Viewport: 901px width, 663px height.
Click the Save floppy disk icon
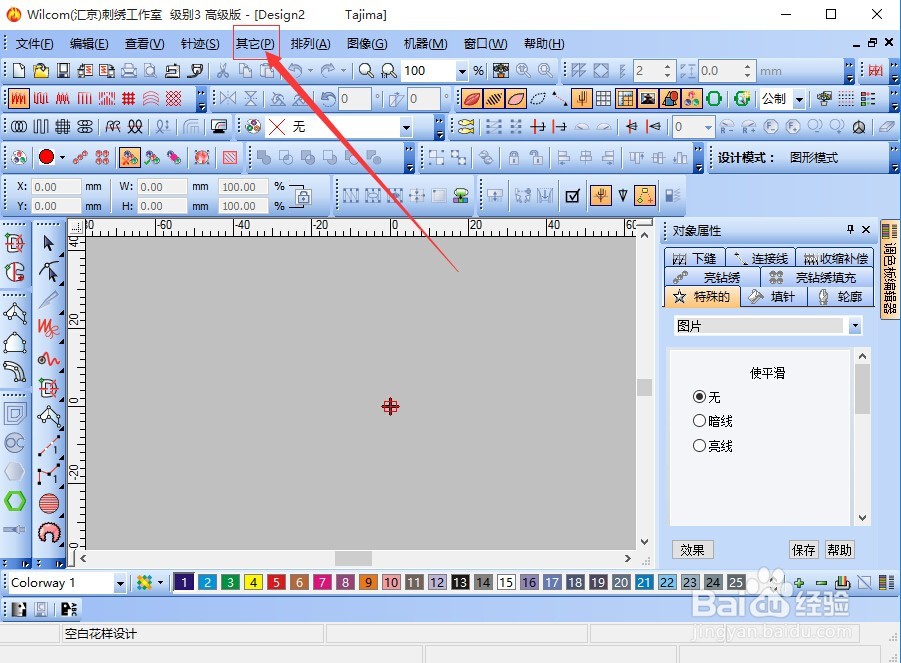pos(63,71)
